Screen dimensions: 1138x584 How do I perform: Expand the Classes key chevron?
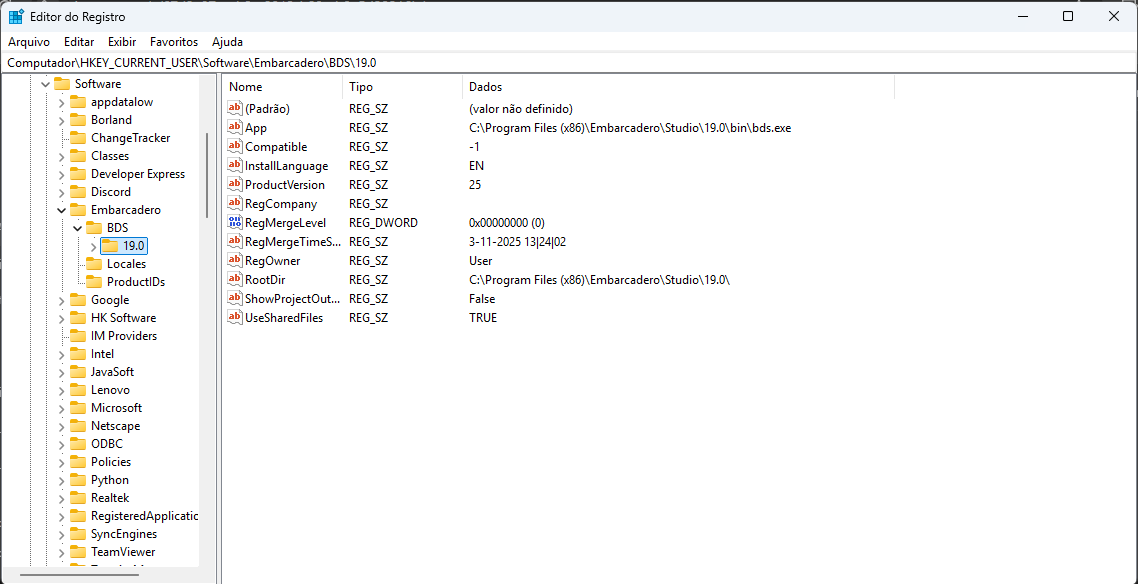(x=62, y=156)
